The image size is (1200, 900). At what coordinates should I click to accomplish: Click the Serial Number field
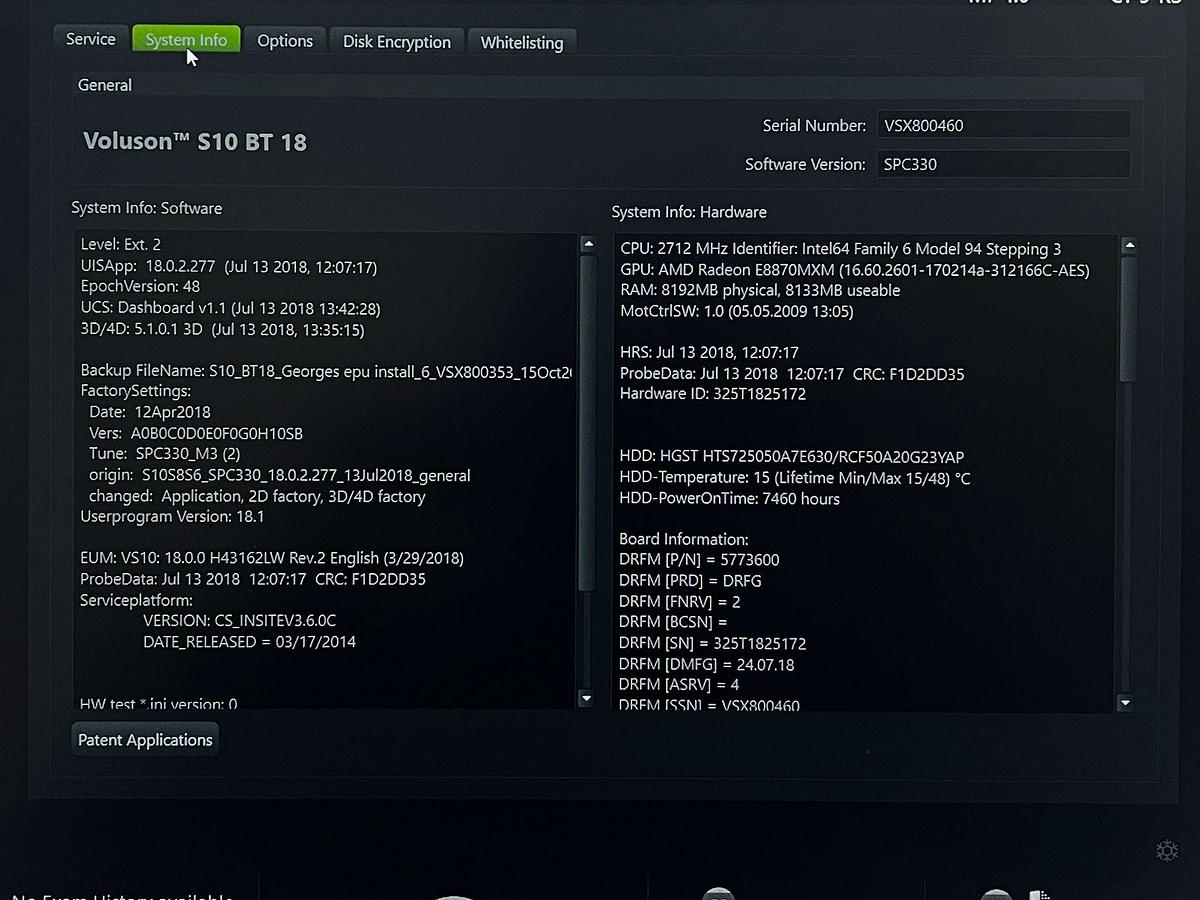pyautogui.click(x=1003, y=125)
